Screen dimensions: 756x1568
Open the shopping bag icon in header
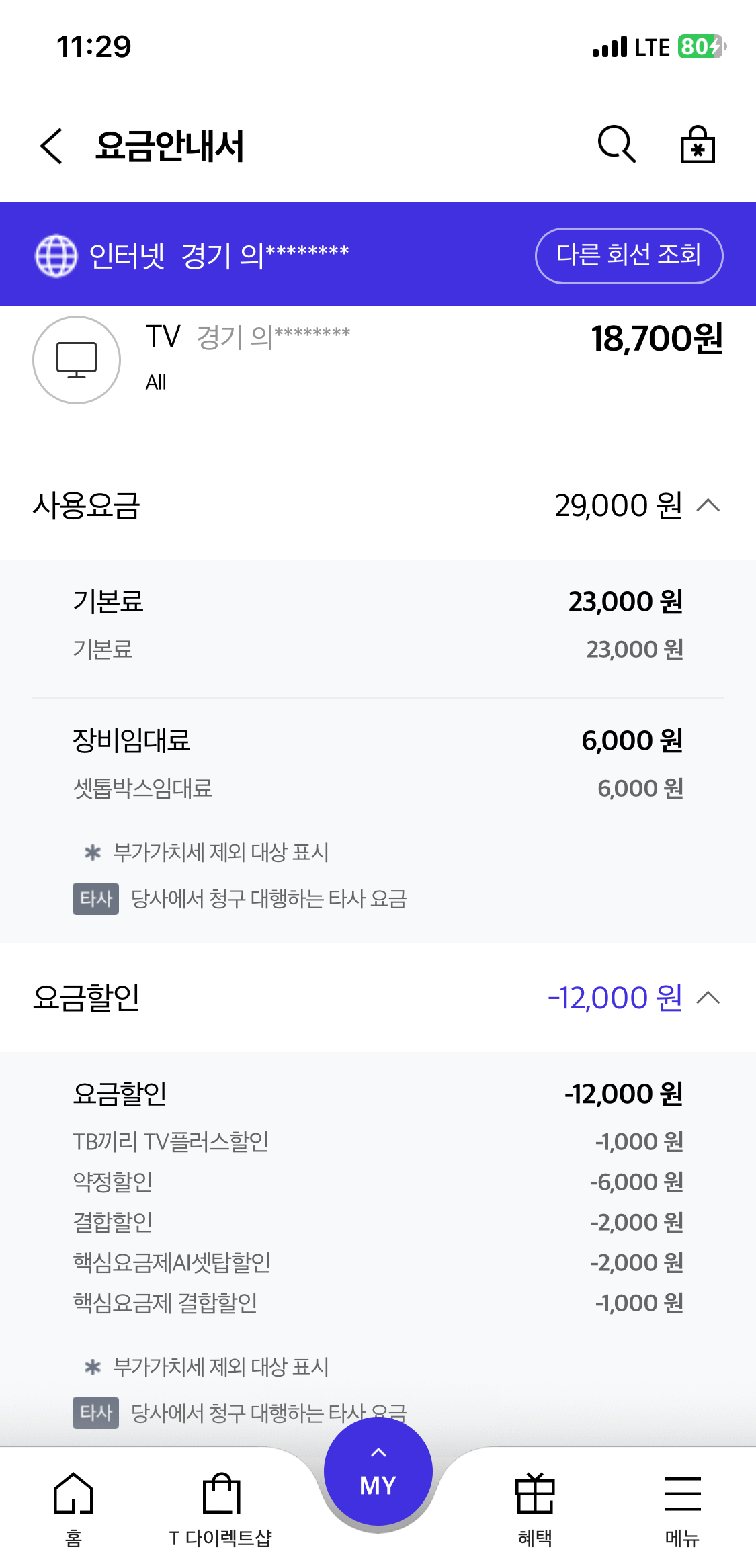[698, 145]
